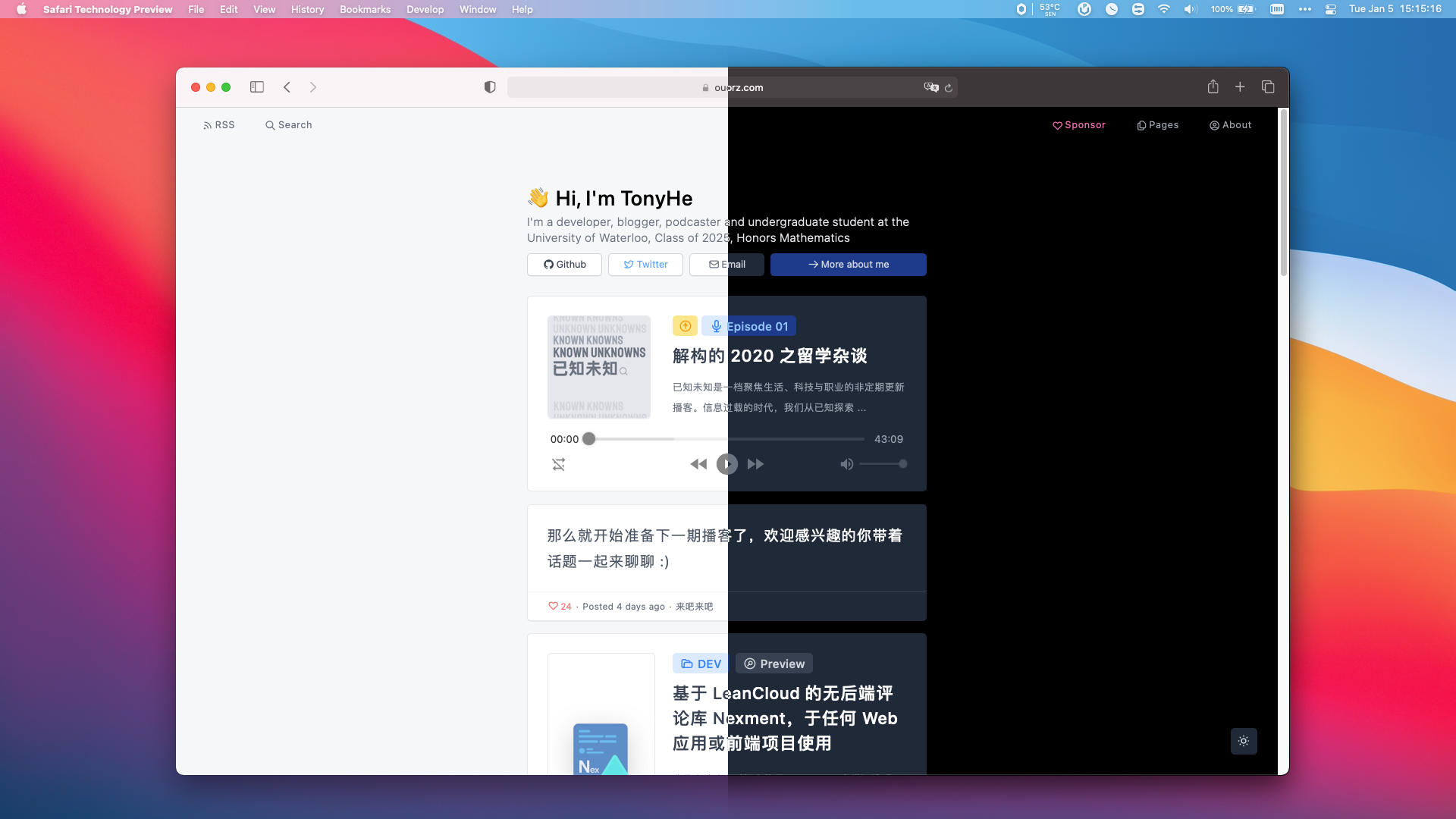
Task: Toggle podcast shuffle/loop icon
Action: click(x=559, y=464)
